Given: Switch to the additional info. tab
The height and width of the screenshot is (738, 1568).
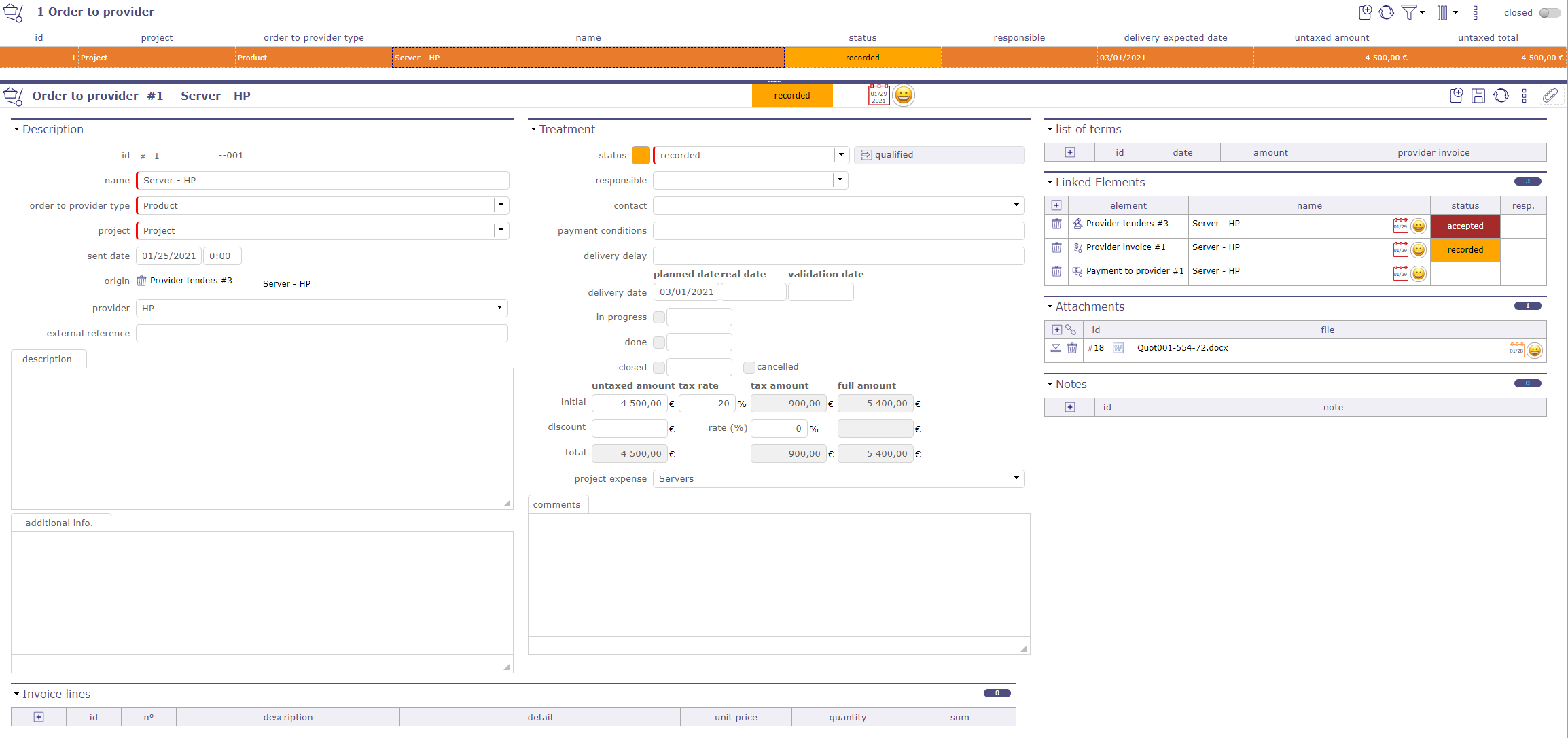Looking at the screenshot, I should pyautogui.click(x=60, y=522).
